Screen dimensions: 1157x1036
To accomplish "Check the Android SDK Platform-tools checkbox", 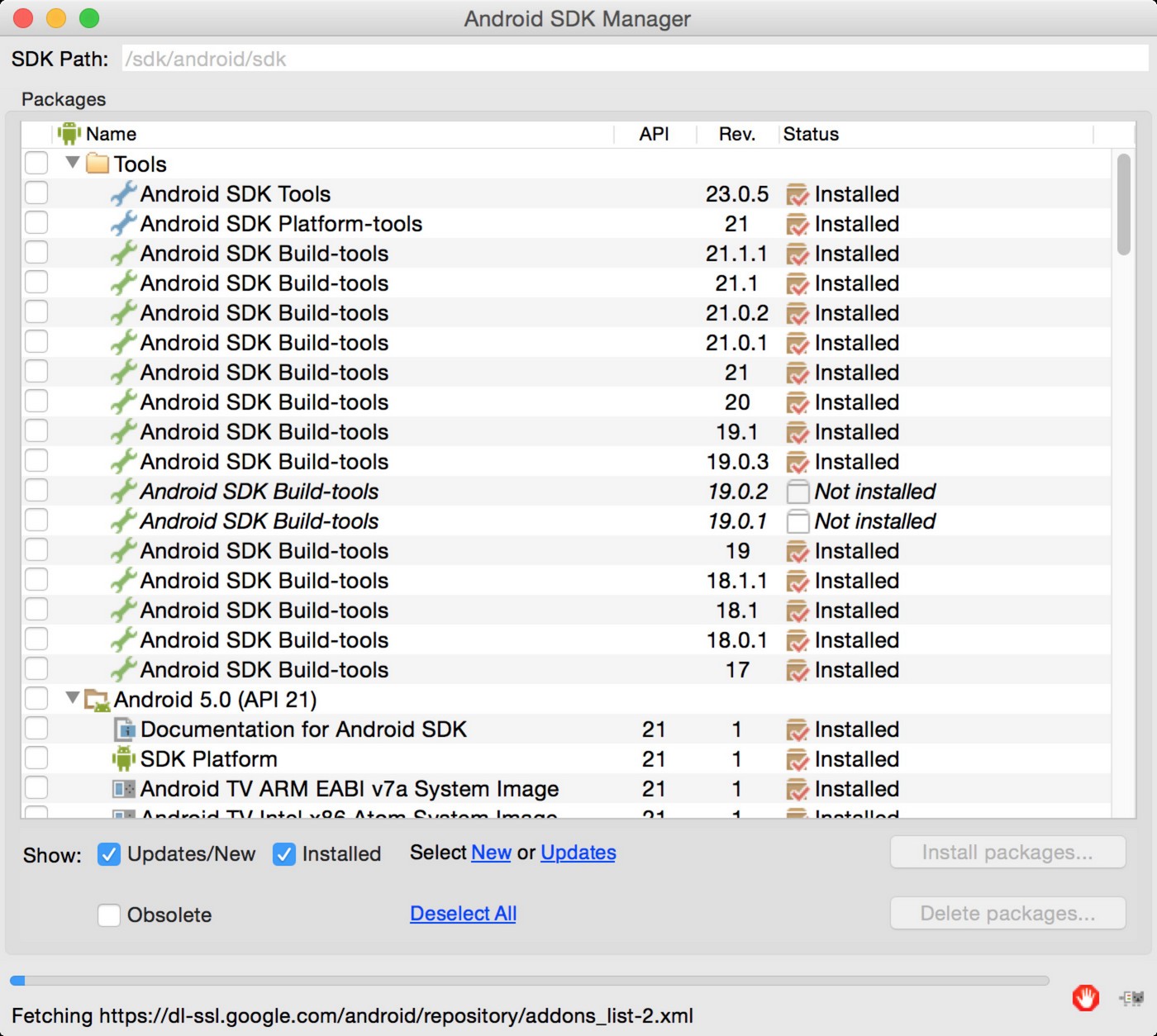I will [x=36, y=222].
